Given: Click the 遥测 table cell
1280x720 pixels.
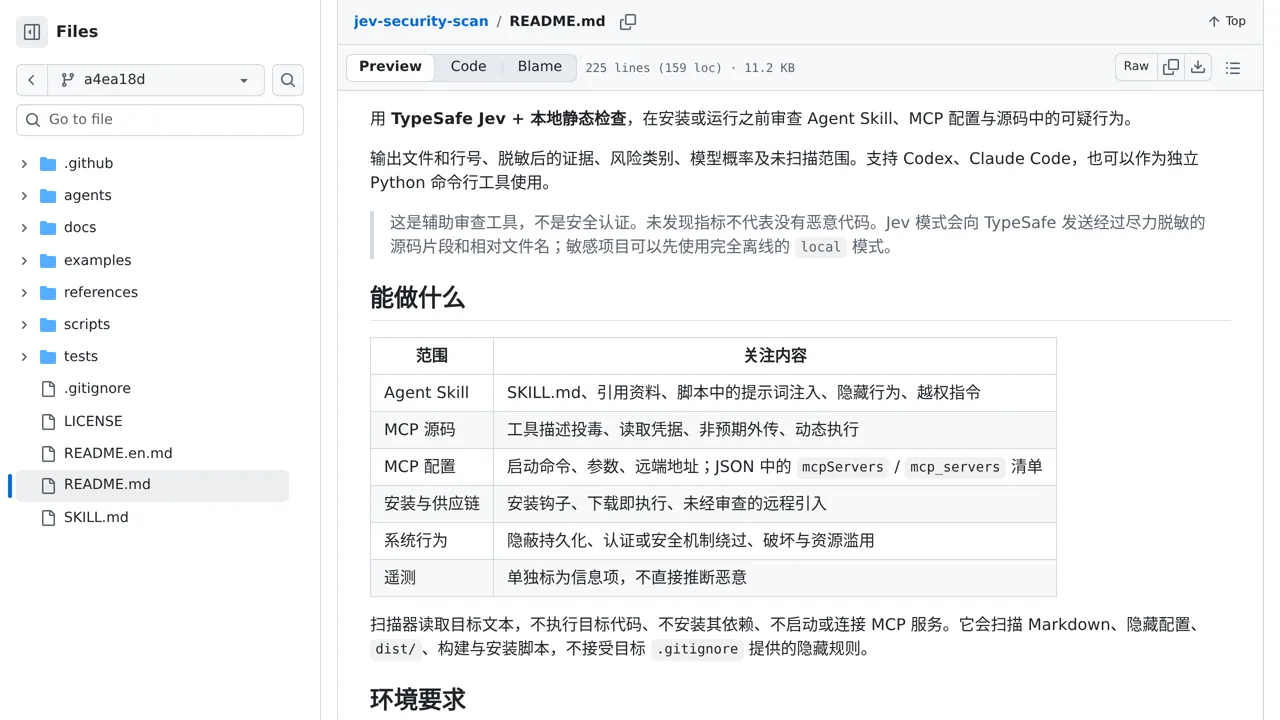Looking at the screenshot, I should (432, 578).
